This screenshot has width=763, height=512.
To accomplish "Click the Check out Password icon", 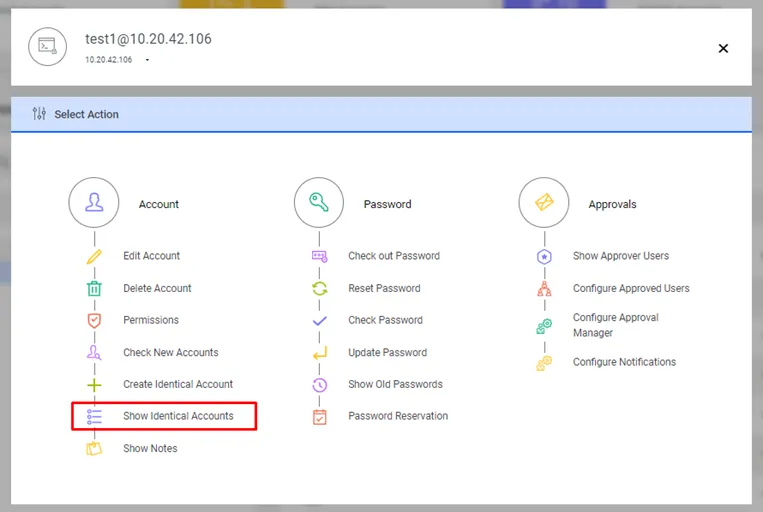I will click(320, 256).
